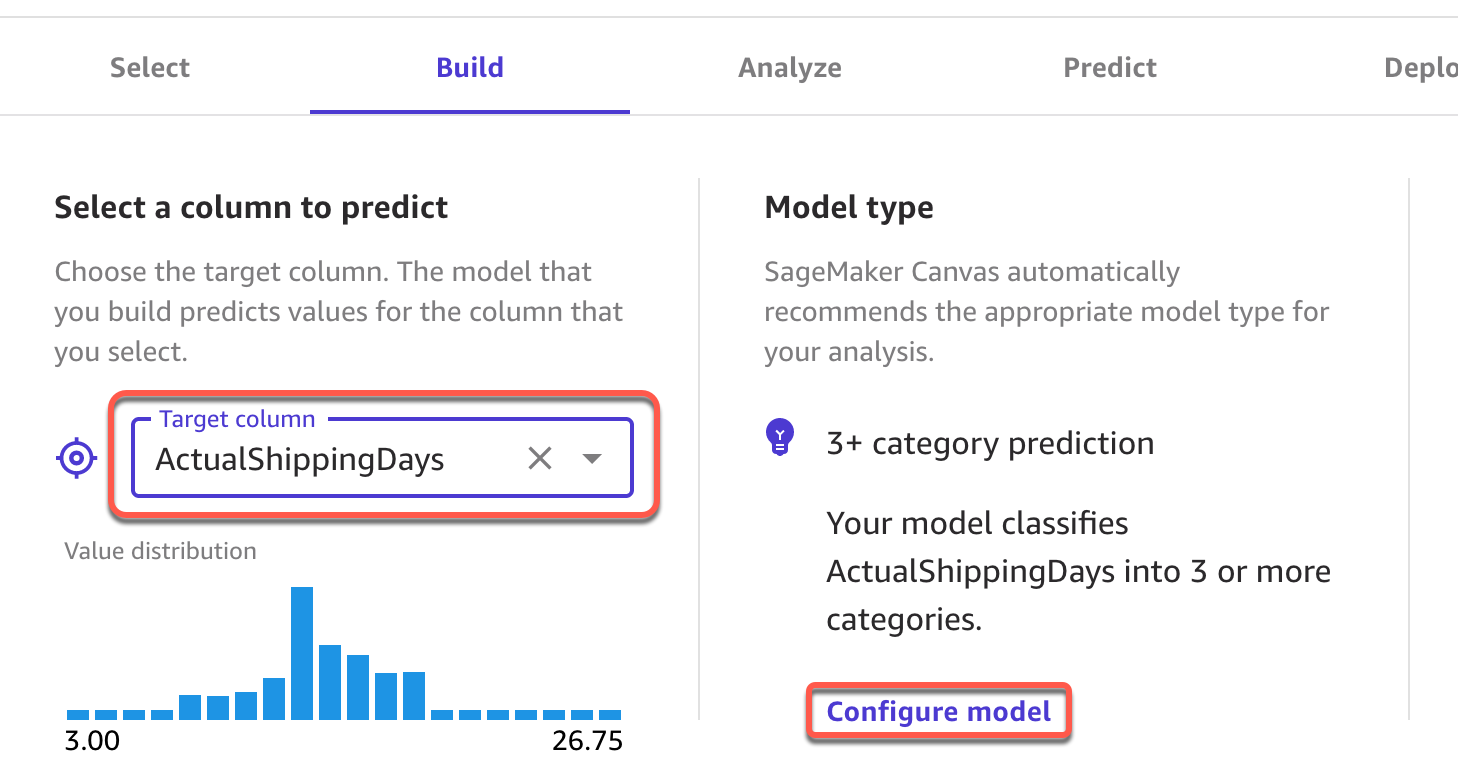Click the Value distribution caption
Image resolution: width=1458 pixels, height=774 pixels.
click(x=160, y=551)
